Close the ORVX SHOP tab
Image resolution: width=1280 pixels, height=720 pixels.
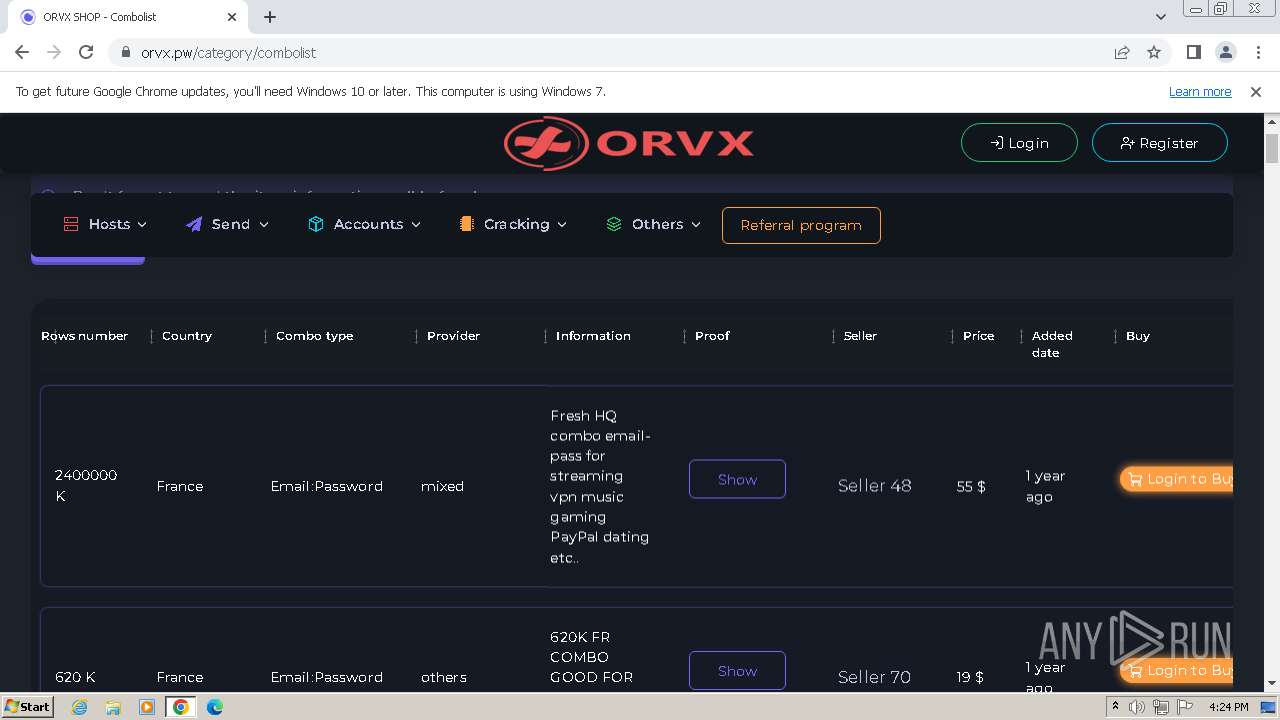[x=231, y=17]
